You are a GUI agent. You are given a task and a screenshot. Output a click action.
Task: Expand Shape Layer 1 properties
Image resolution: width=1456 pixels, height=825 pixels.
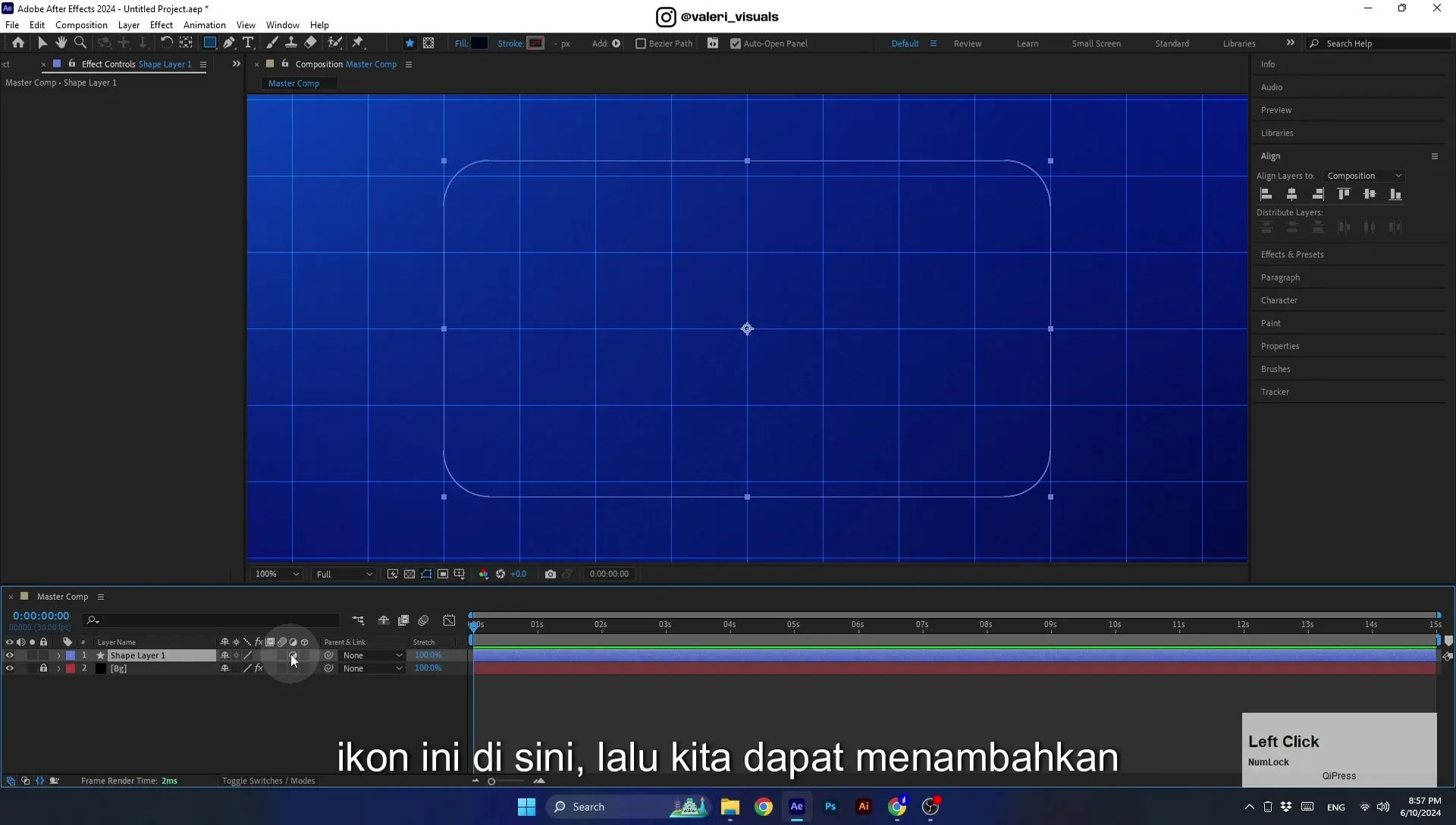click(x=58, y=655)
